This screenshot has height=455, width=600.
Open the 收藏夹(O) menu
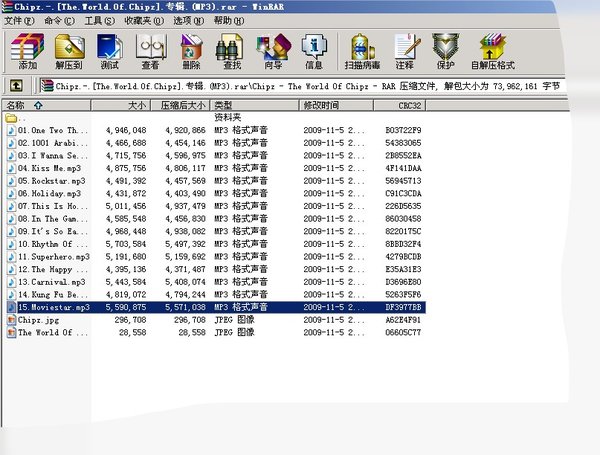tap(144, 21)
